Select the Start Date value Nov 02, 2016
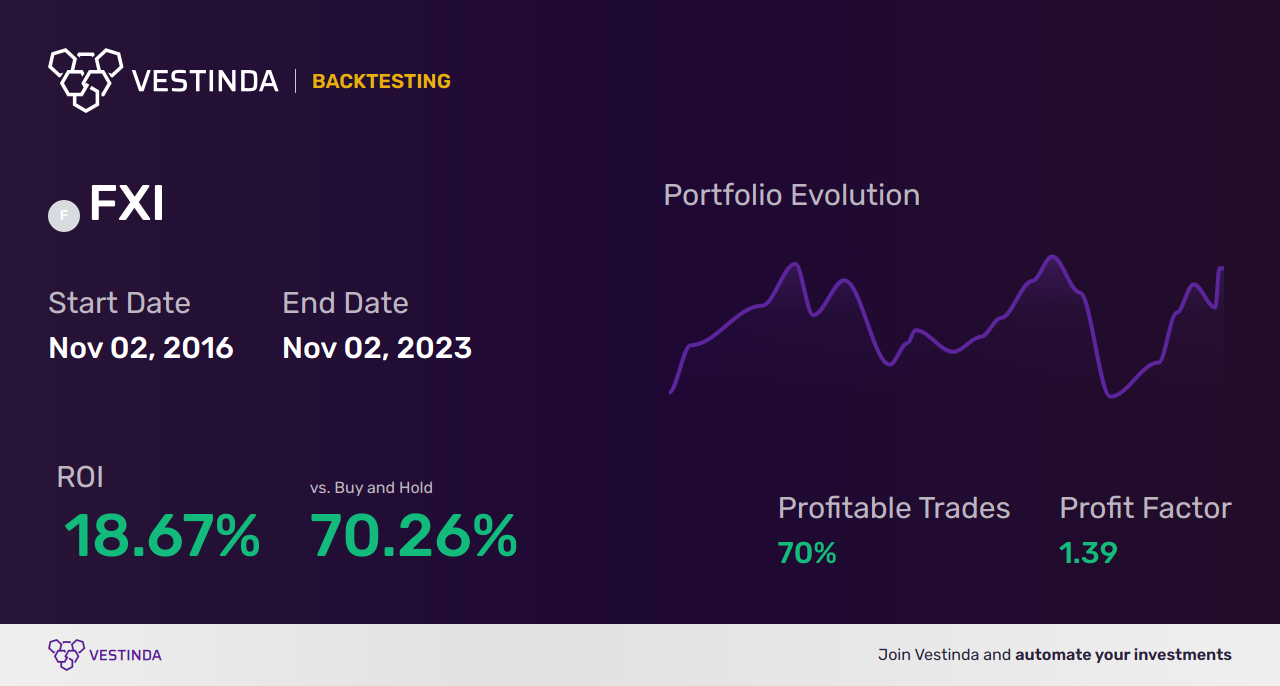This screenshot has height=686, width=1280. [x=141, y=348]
